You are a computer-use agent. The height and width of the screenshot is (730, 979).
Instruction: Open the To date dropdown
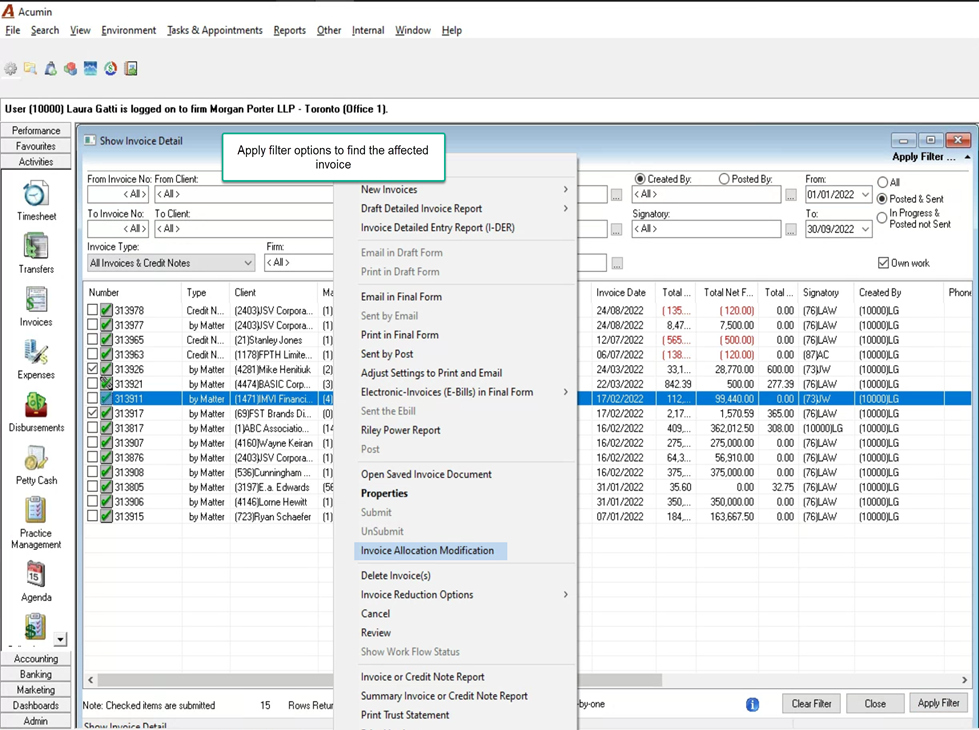click(x=865, y=229)
